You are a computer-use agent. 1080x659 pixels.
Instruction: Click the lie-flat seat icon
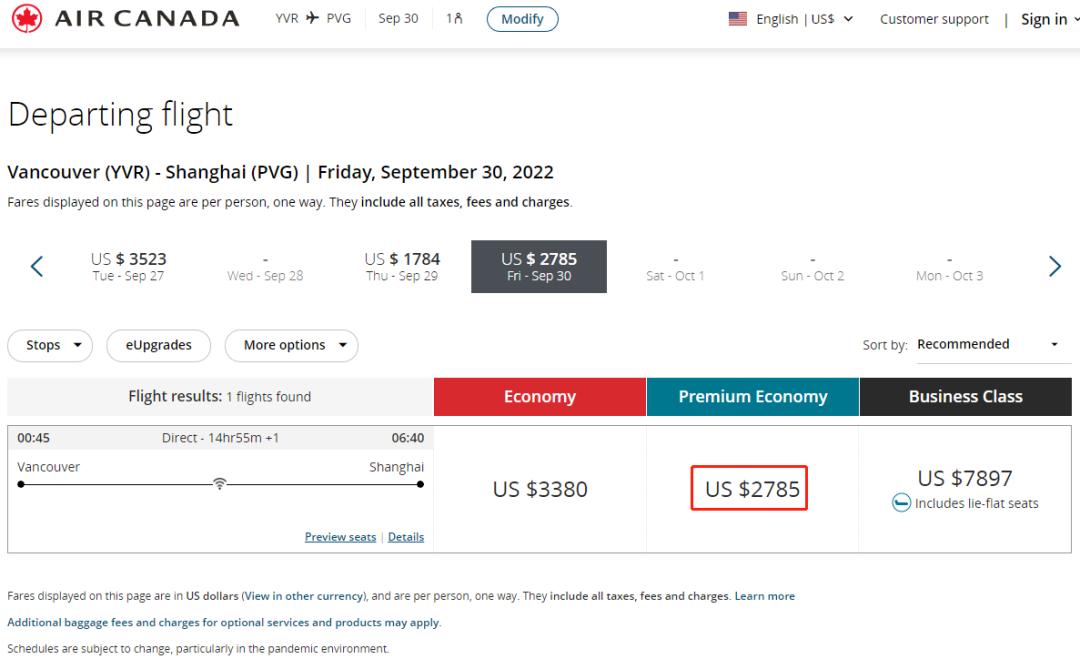tap(901, 503)
